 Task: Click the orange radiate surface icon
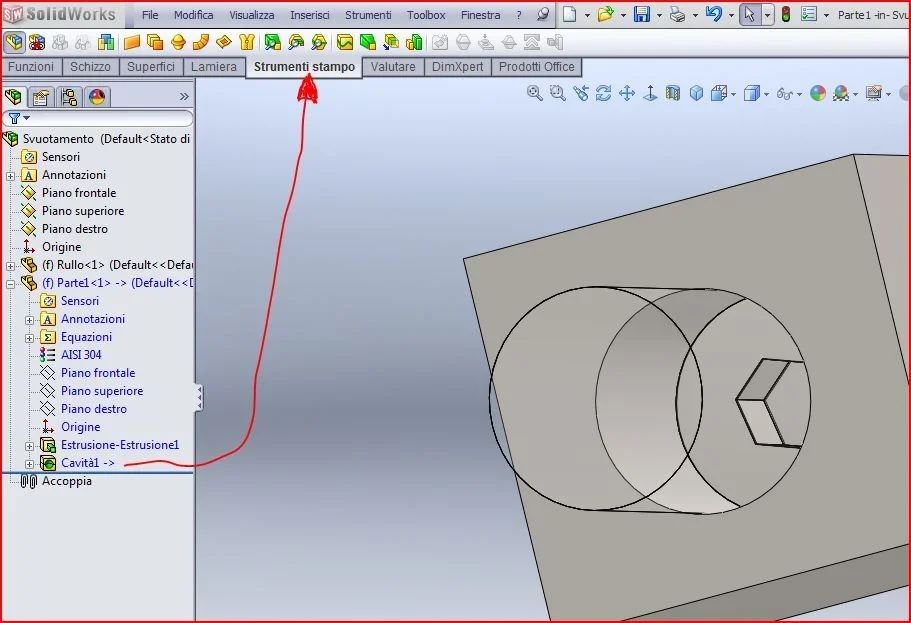click(178, 42)
